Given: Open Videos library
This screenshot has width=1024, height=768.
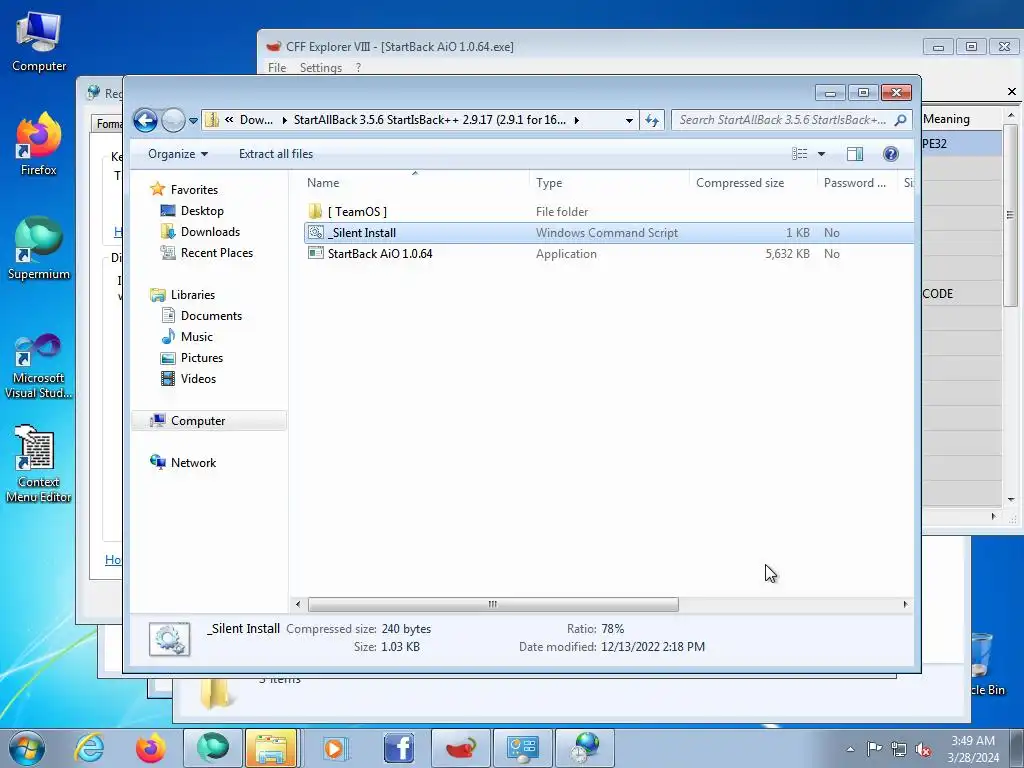Looking at the screenshot, I should click(198, 378).
